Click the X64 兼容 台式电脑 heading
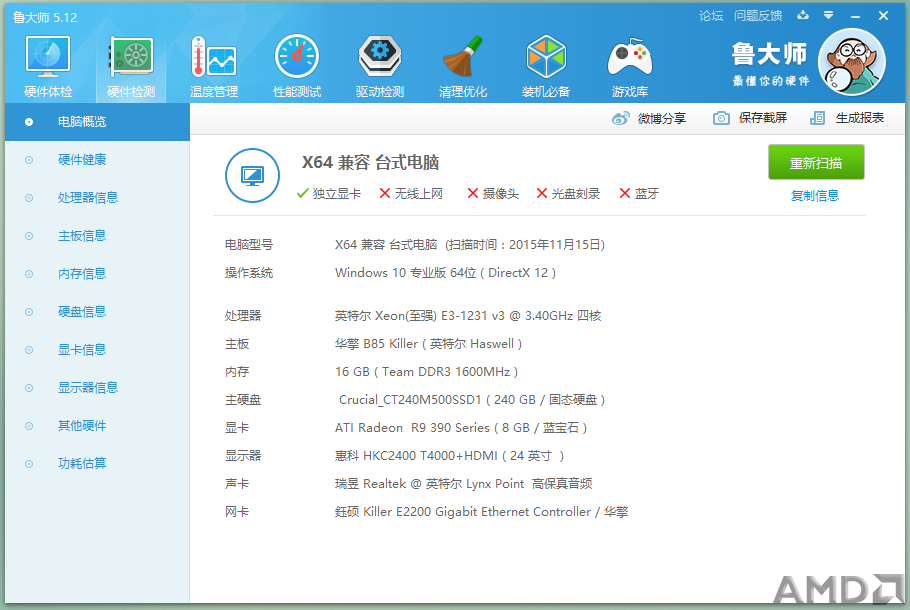 [x=370, y=163]
